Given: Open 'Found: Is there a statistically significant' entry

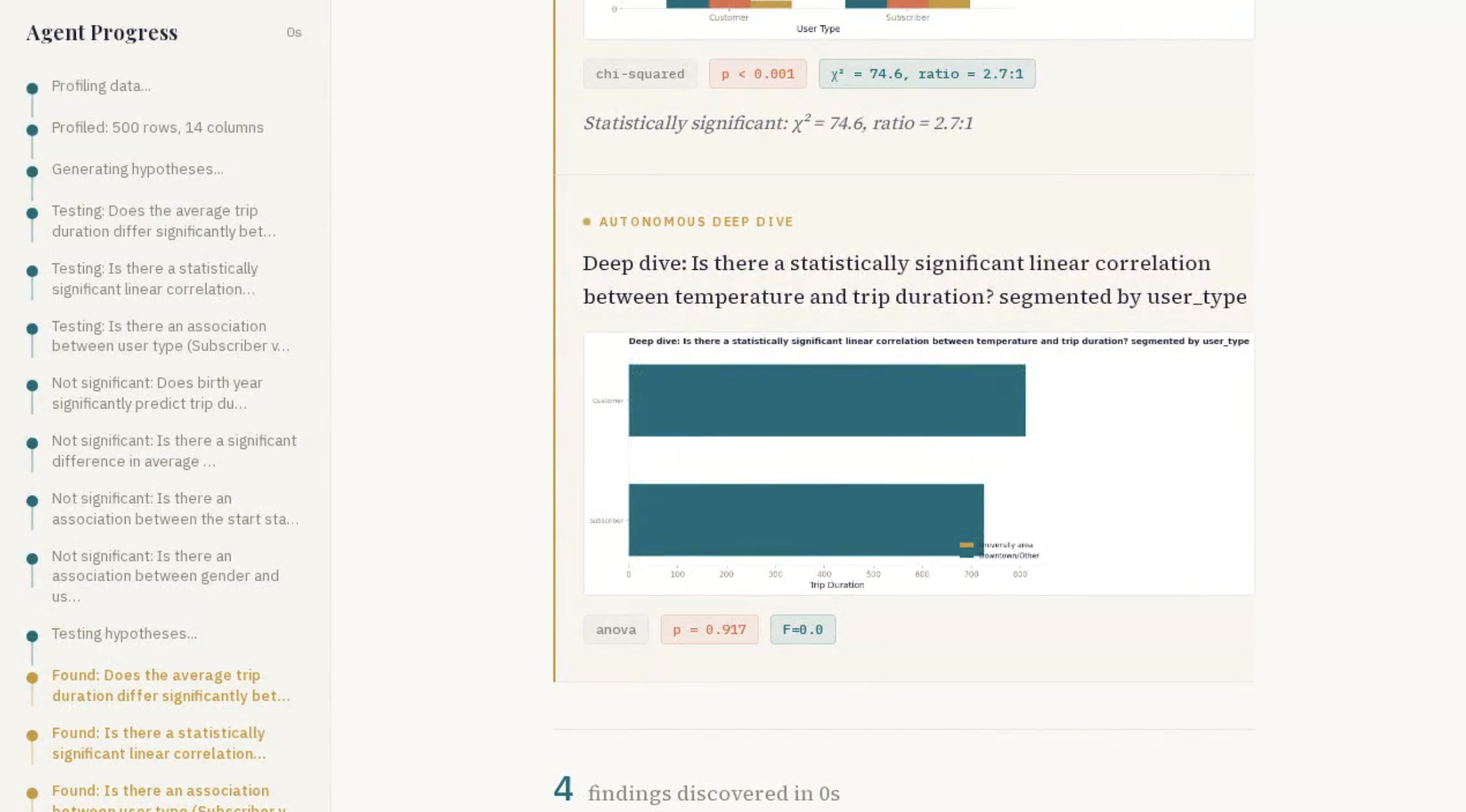Looking at the screenshot, I should [159, 743].
